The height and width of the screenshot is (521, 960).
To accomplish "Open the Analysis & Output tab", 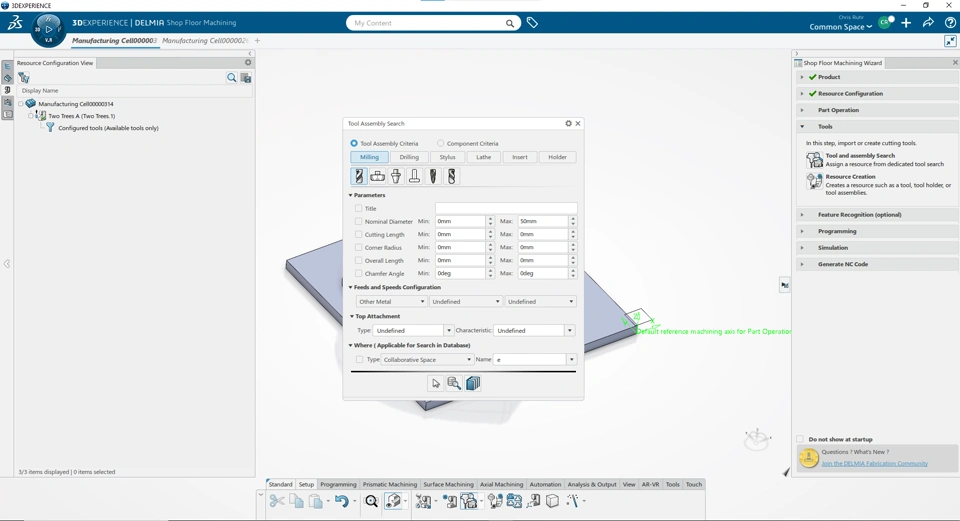I will tap(591, 484).
